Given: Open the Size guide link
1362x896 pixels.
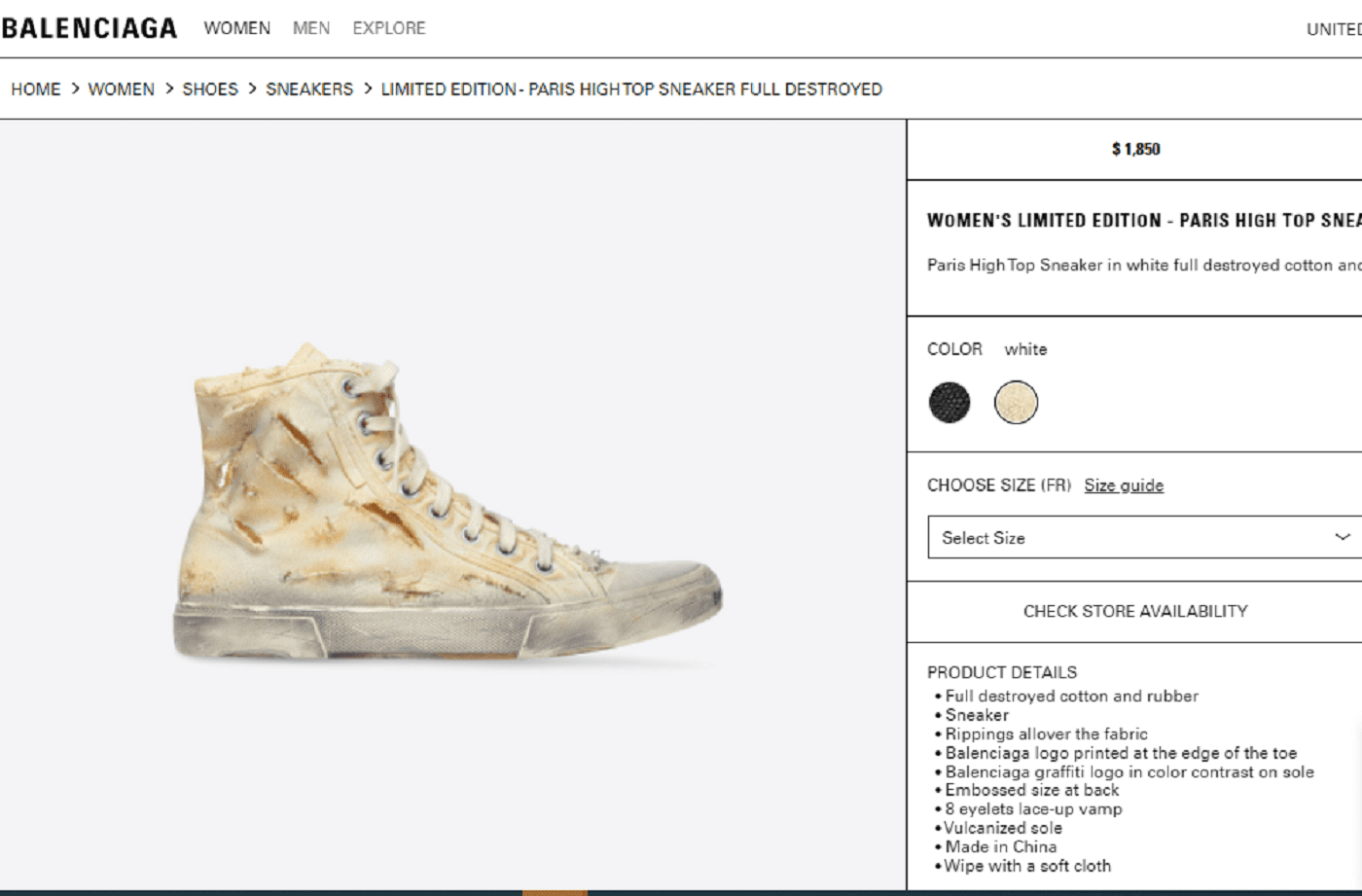Looking at the screenshot, I should pyautogui.click(x=1124, y=485).
